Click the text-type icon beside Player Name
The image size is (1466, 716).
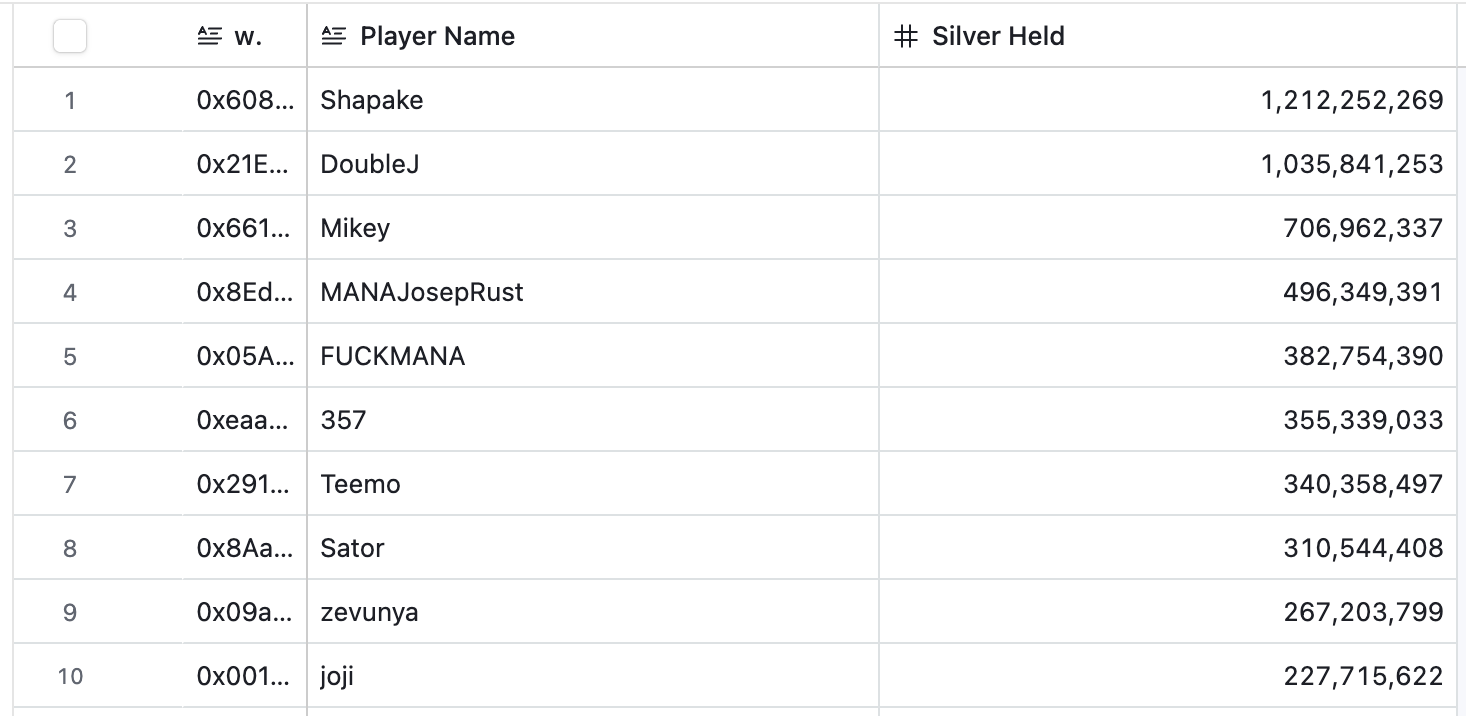coord(334,37)
